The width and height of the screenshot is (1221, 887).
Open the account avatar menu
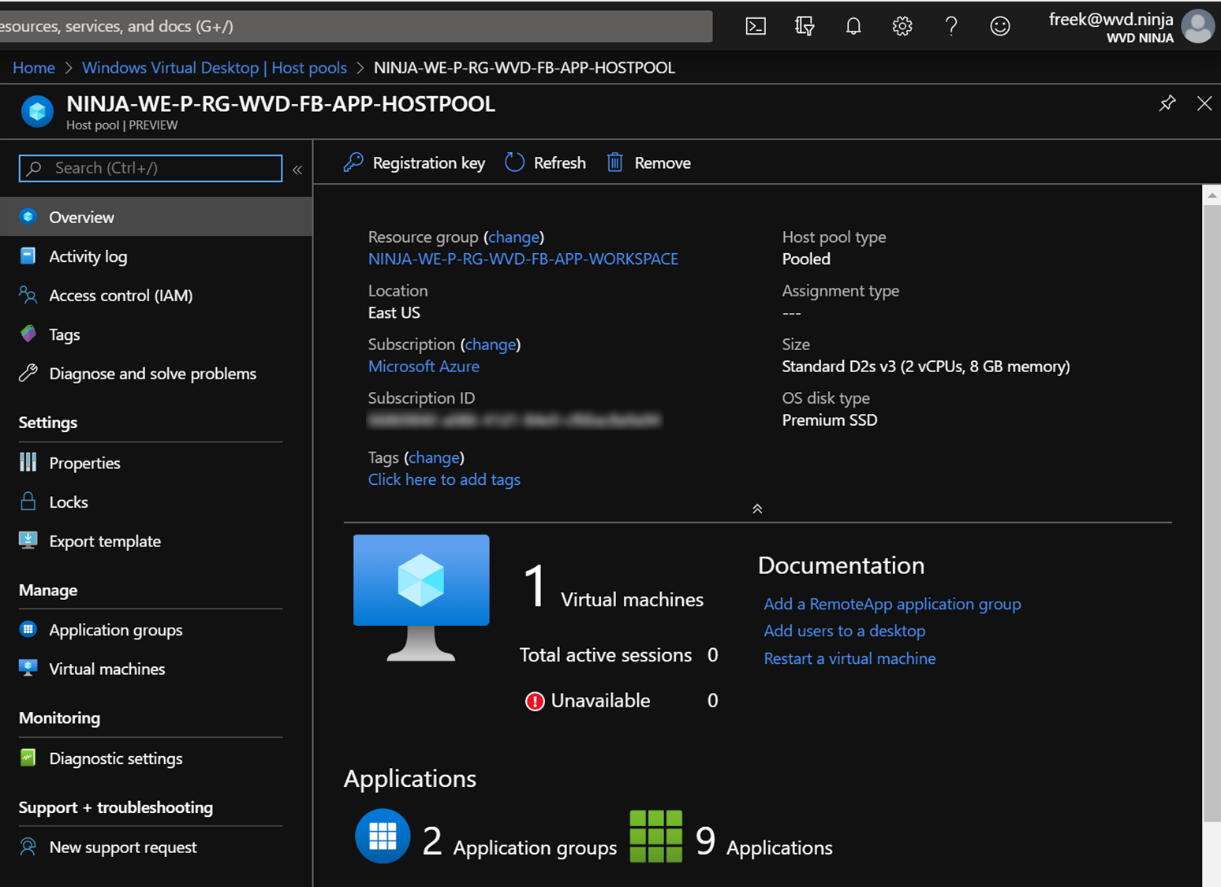1198,26
